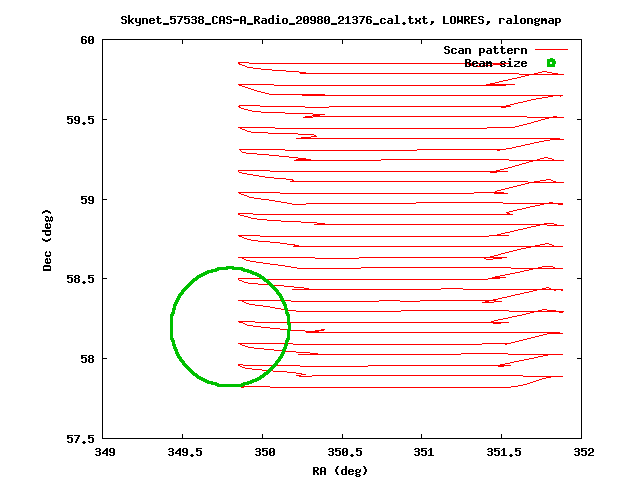
Task: Click the y-axis tick label 59.5
Action: tap(80, 120)
